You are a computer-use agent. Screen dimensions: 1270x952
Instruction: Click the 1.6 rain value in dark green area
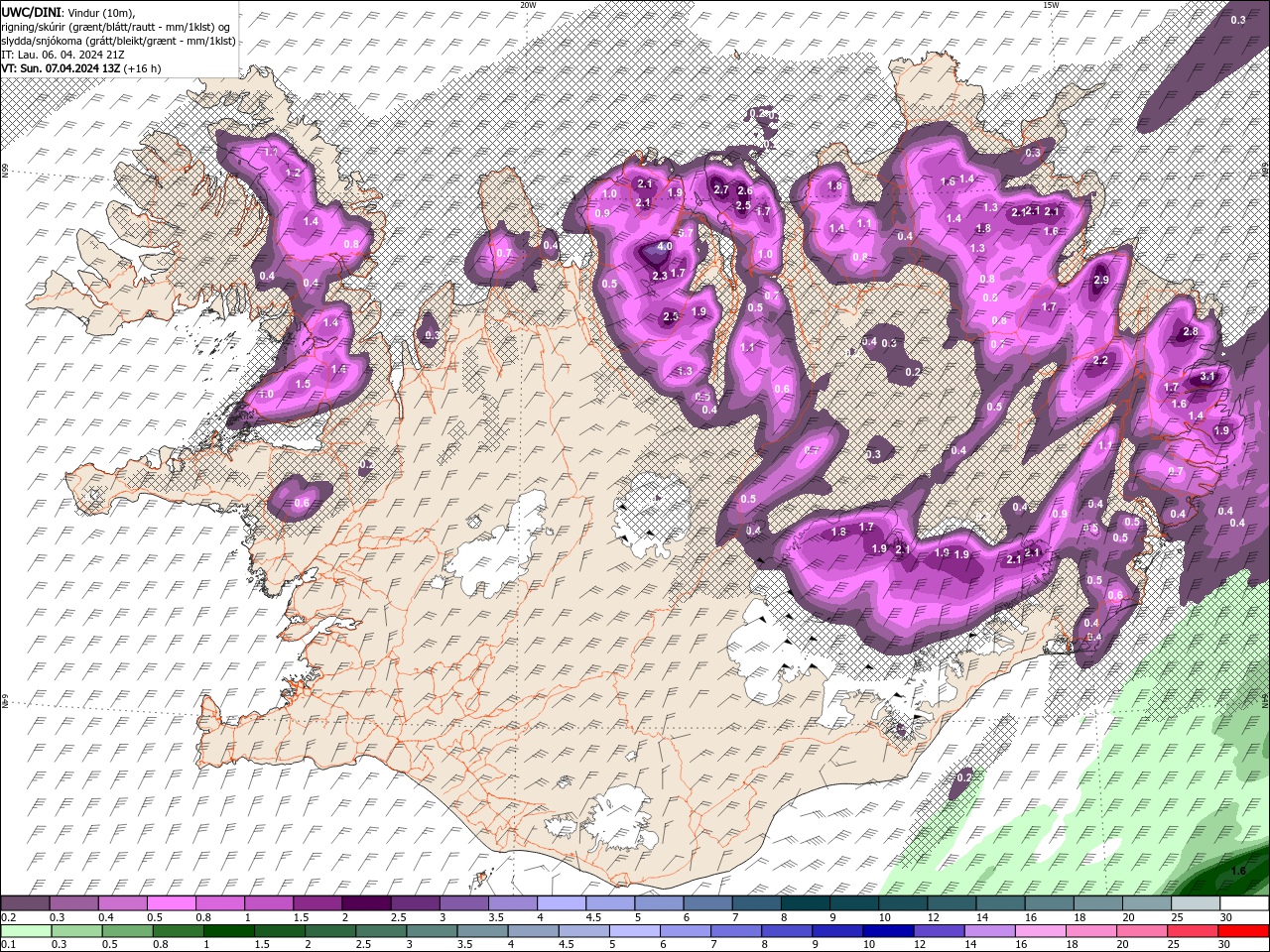point(1238,872)
